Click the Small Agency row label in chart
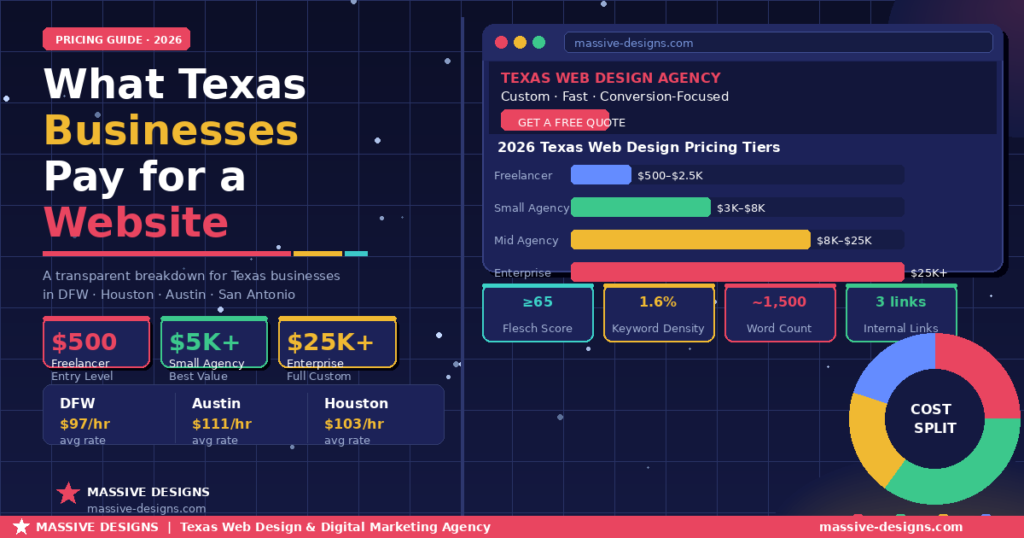 click(531, 208)
